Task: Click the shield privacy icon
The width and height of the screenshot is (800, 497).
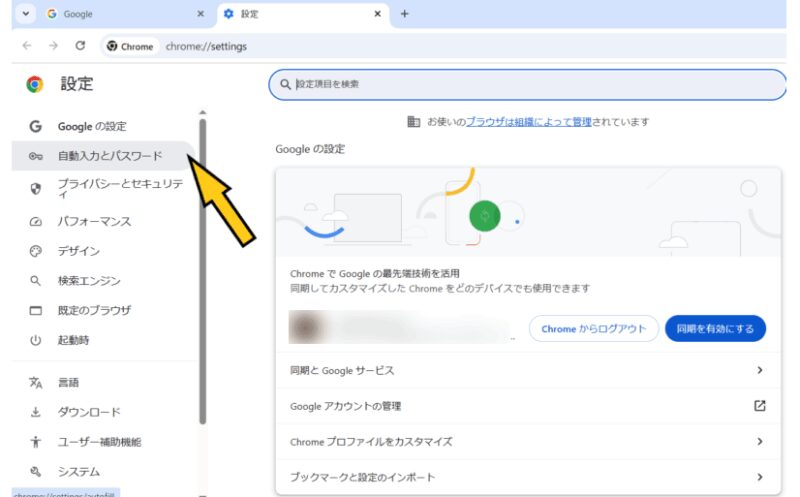Action: click(35, 189)
